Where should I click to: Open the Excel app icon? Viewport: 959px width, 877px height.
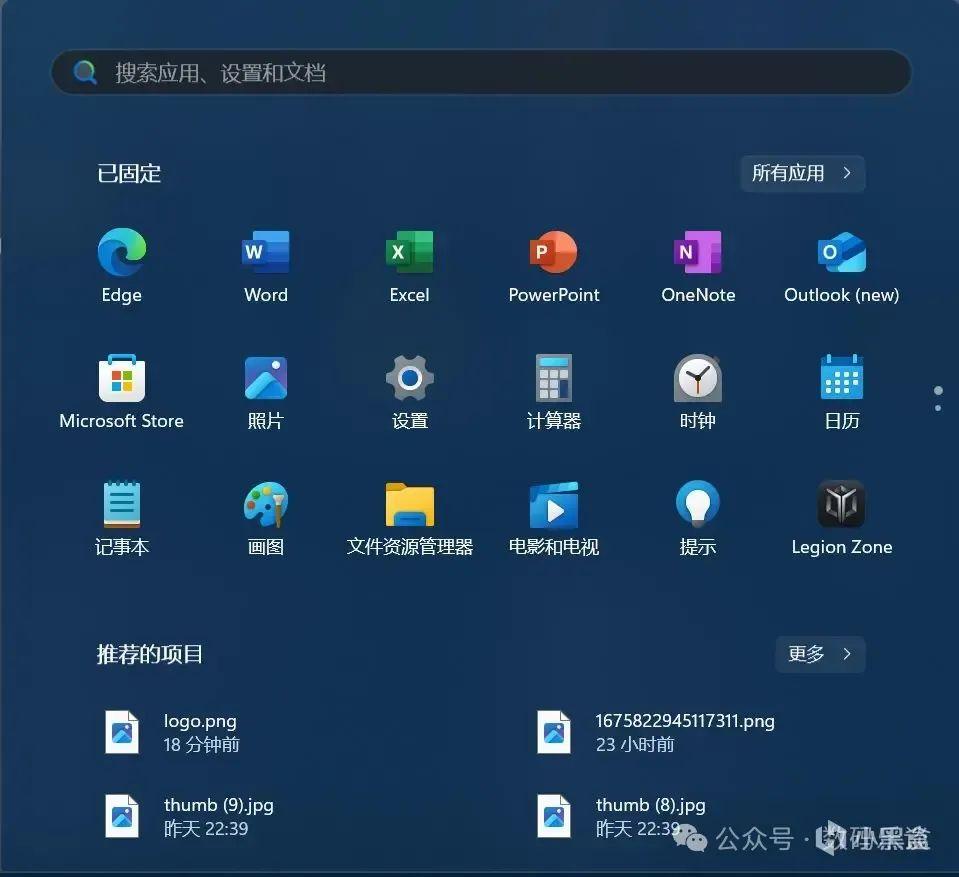click(x=409, y=252)
